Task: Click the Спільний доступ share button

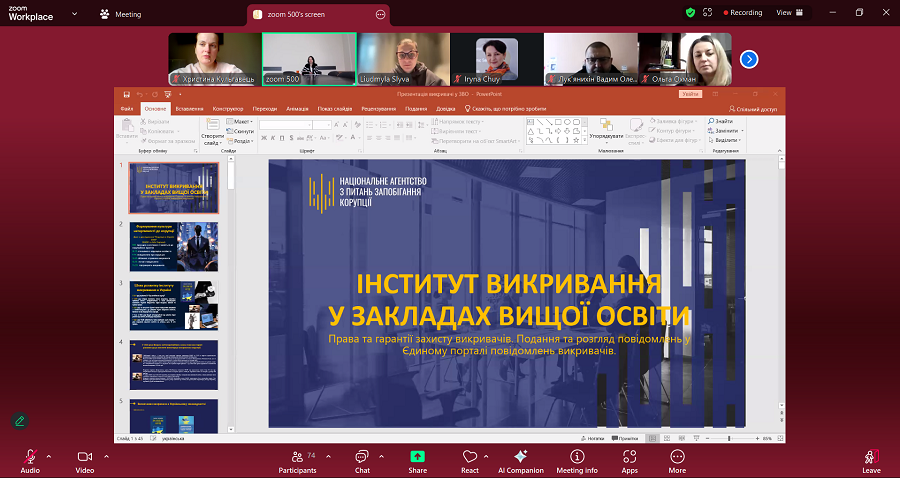Action: click(x=754, y=108)
